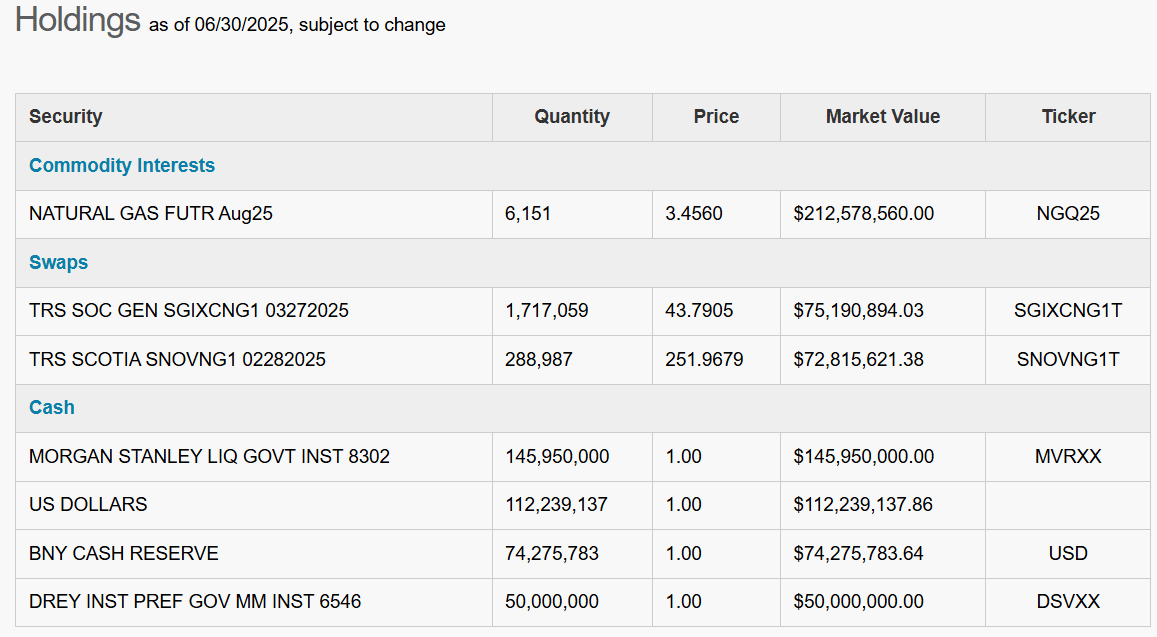Screen dimensions: 1157x637
Task: Click MORGAN STANLEY LIQ GOVT INST row
Action: point(209,457)
